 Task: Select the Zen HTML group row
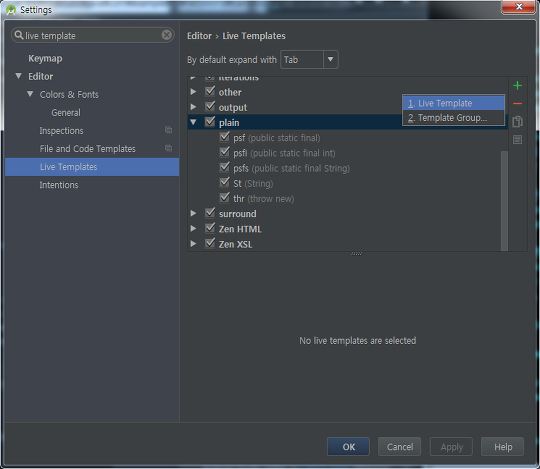pyautogui.click(x=348, y=229)
